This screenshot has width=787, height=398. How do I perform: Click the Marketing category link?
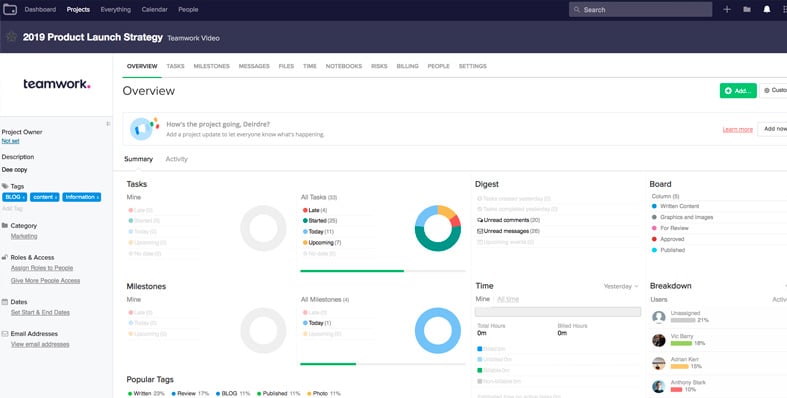[24, 236]
